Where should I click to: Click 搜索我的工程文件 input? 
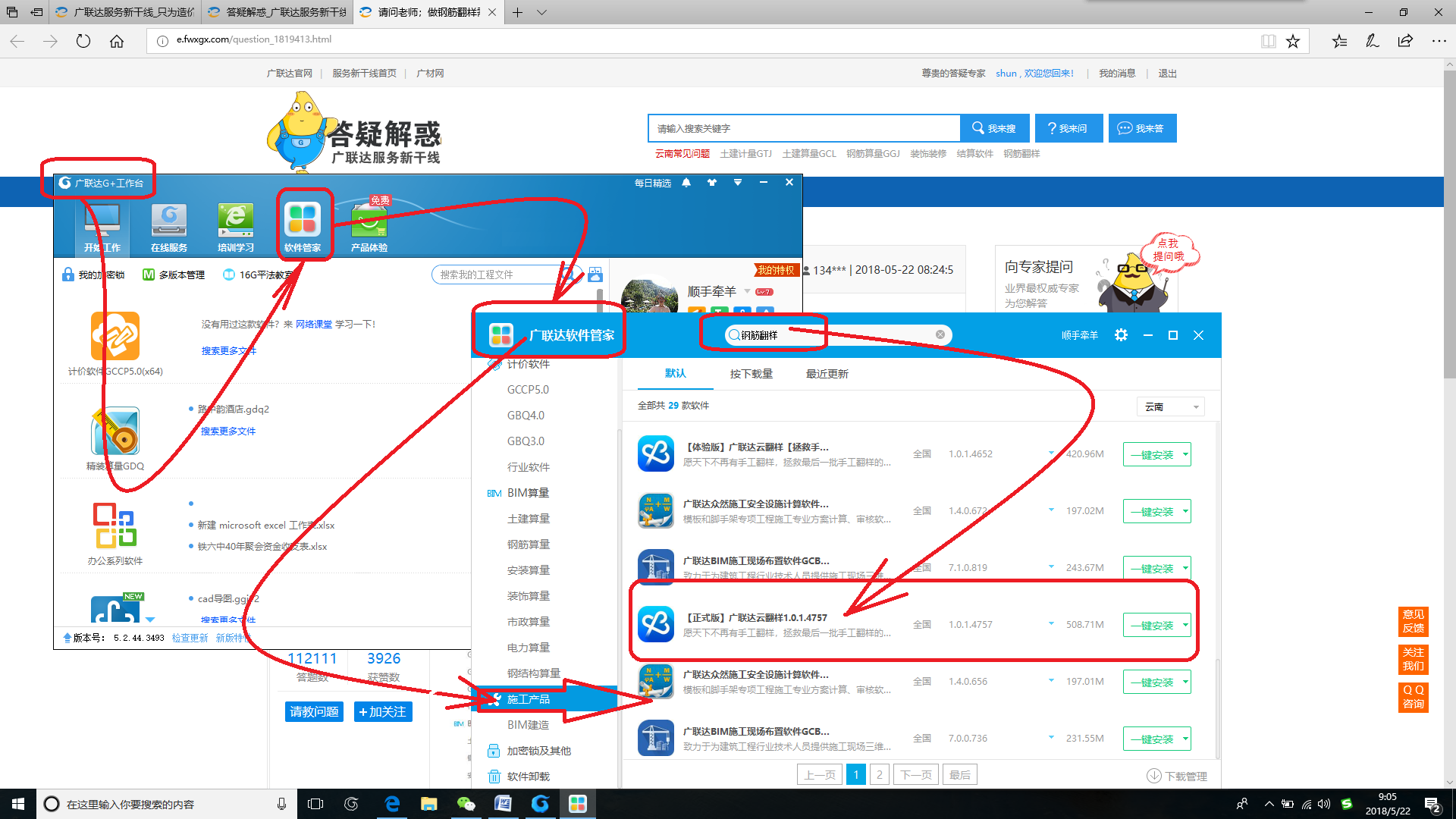[x=500, y=275]
